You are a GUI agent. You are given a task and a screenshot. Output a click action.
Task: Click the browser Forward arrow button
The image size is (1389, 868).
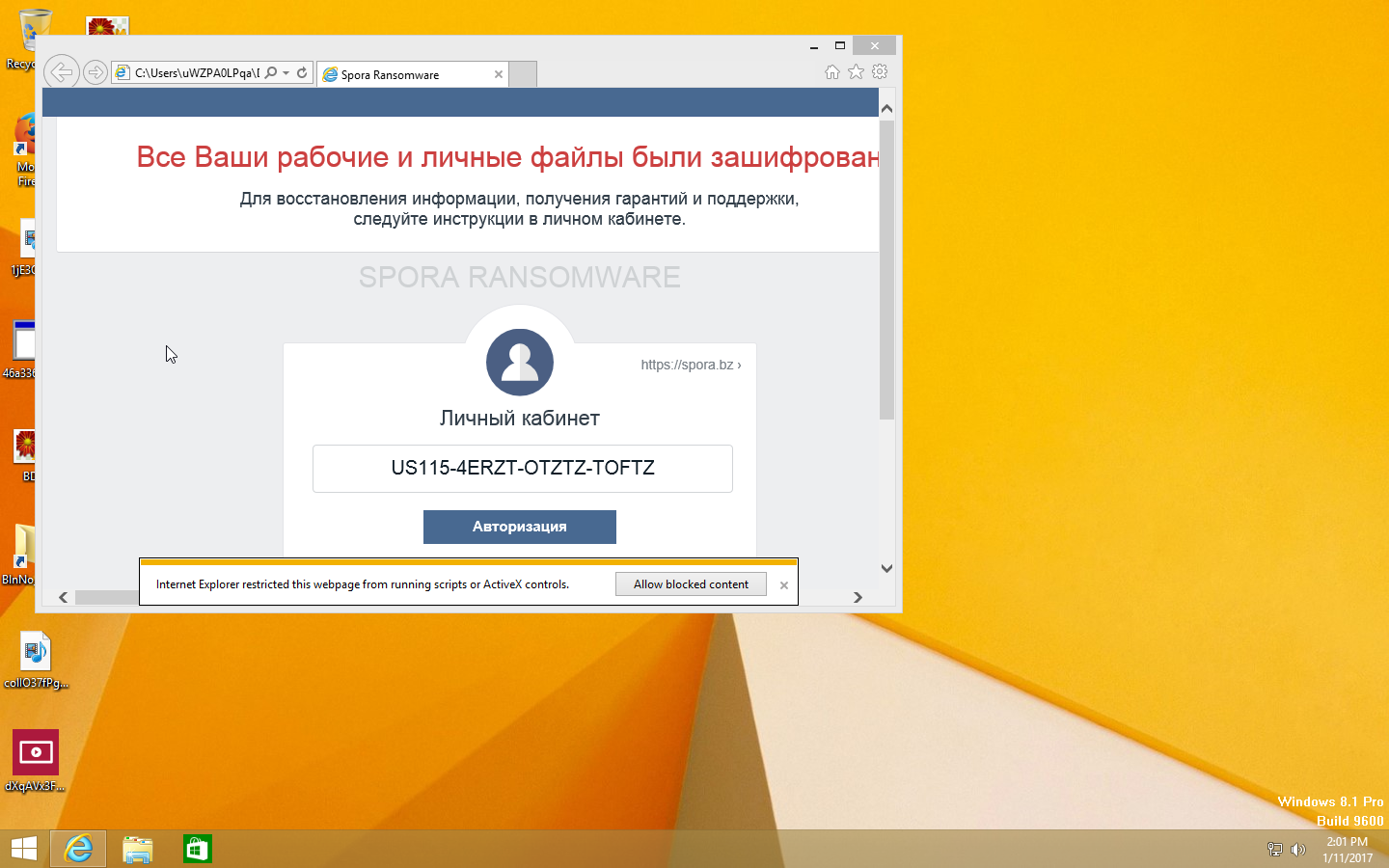click(95, 72)
